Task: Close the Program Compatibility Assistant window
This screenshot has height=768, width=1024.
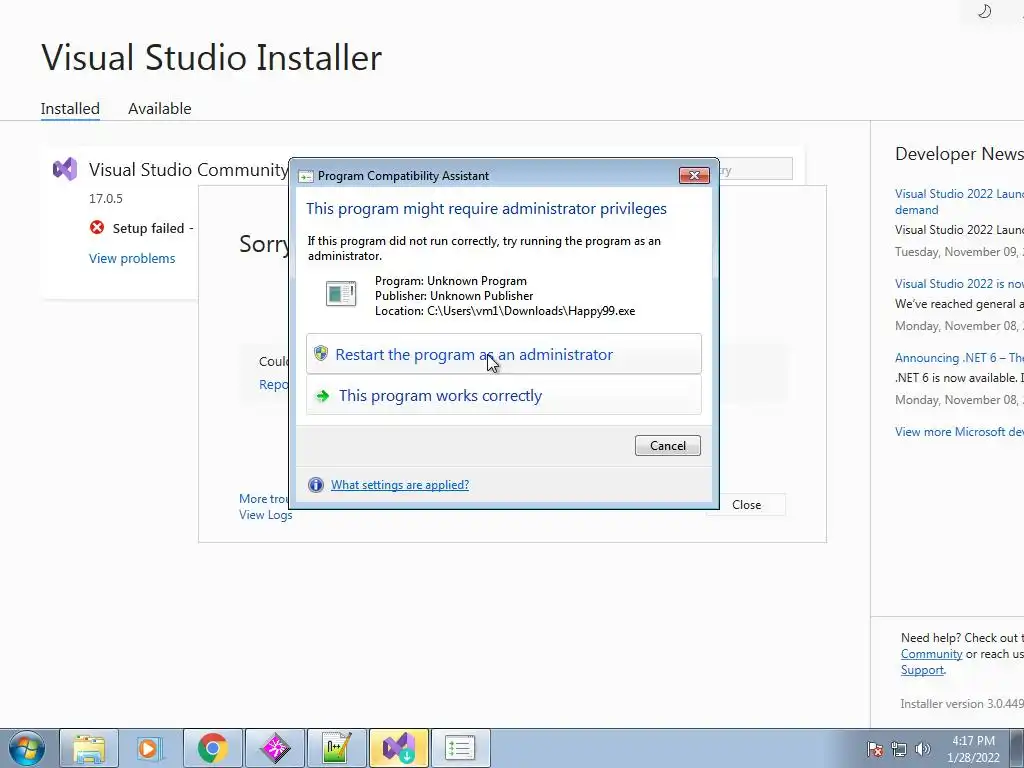Action: 694,175
